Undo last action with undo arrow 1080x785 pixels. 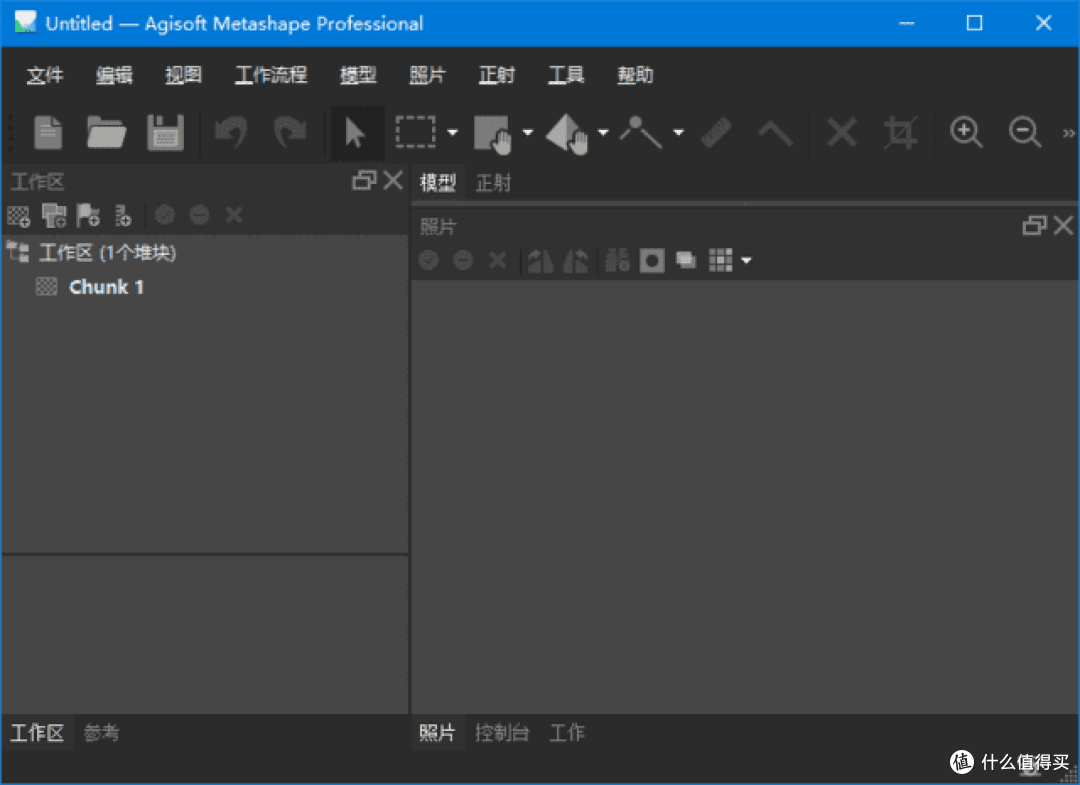pos(231,132)
